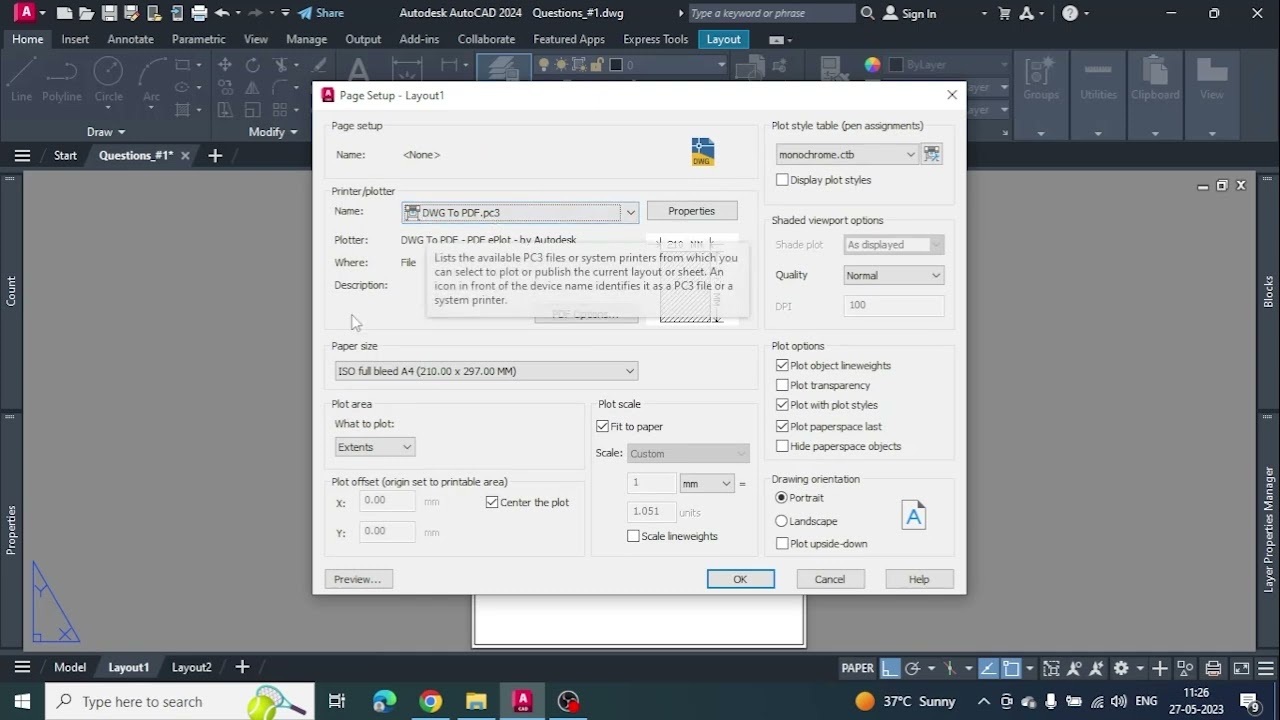Click the Cancel button in Page Setup
The image size is (1280, 720).
(x=830, y=579)
